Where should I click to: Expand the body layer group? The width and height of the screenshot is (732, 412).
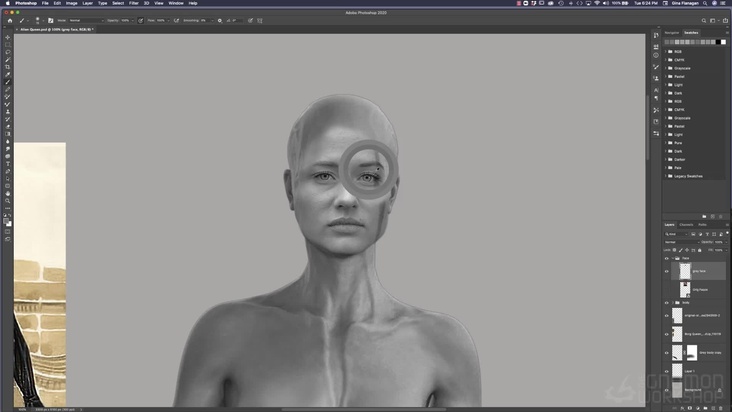[673, 303]
